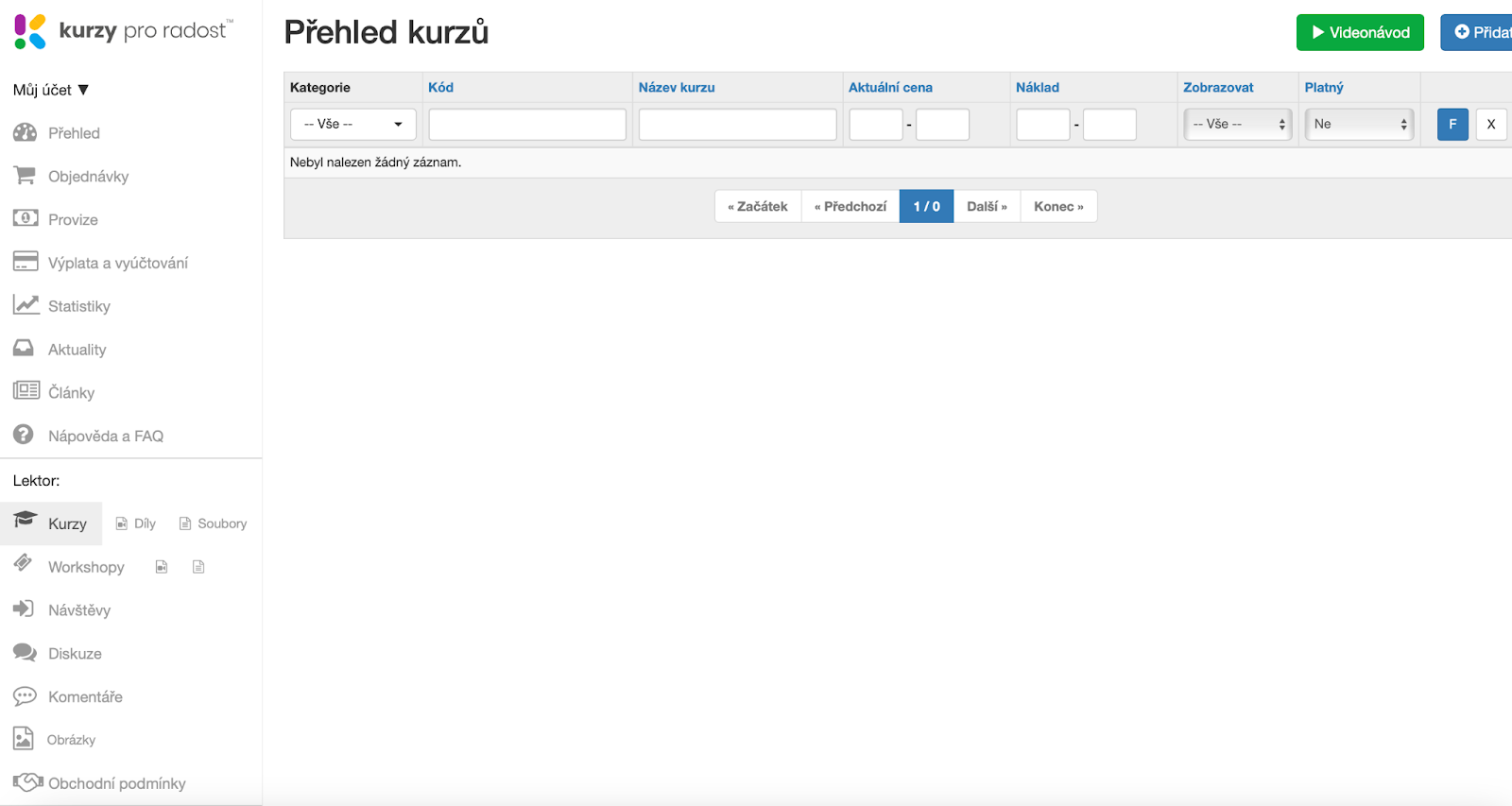
Task: Click the Články newspaper icon
Action: coord(26,390)
